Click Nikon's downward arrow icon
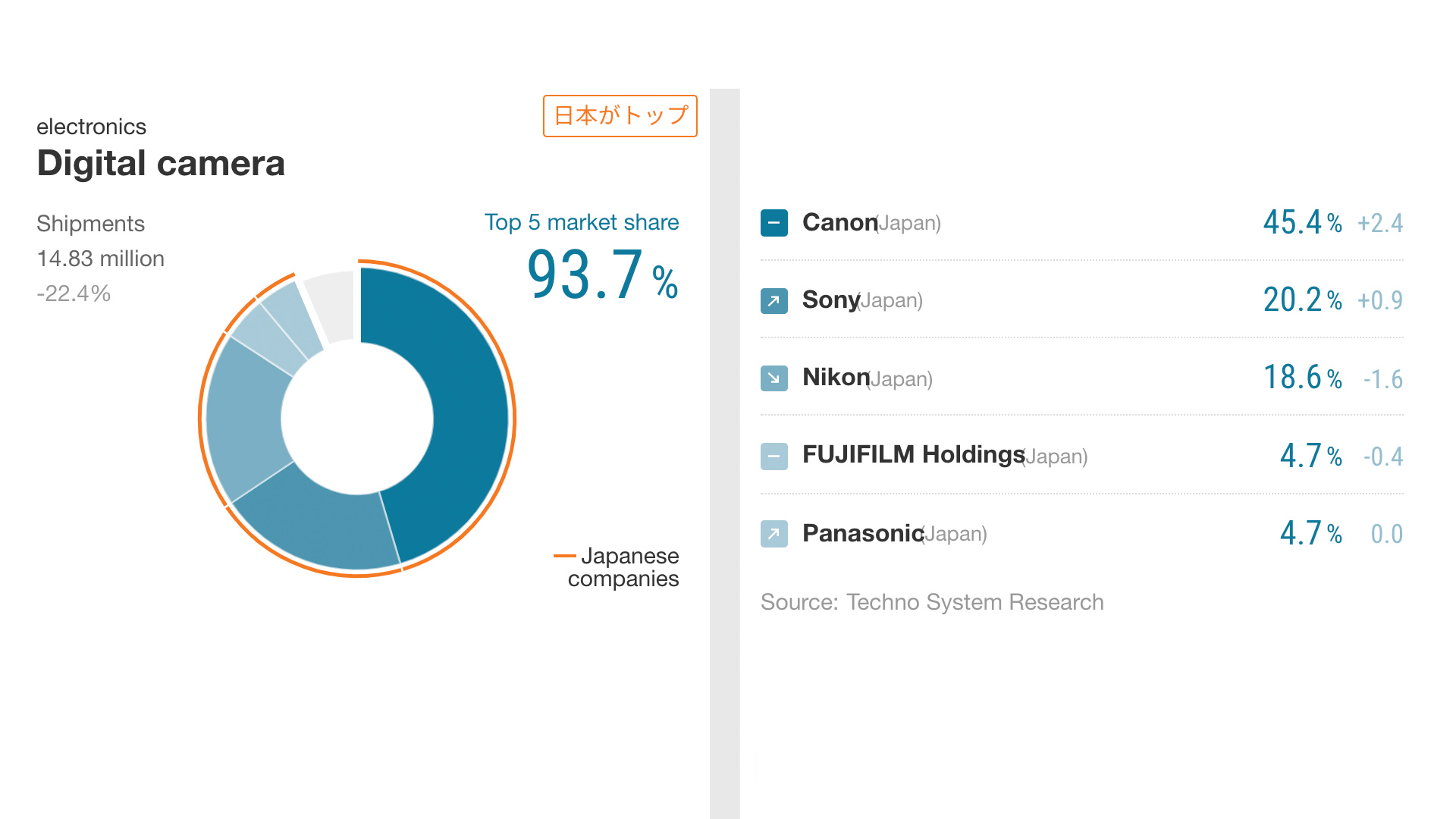 coord(773,378)
